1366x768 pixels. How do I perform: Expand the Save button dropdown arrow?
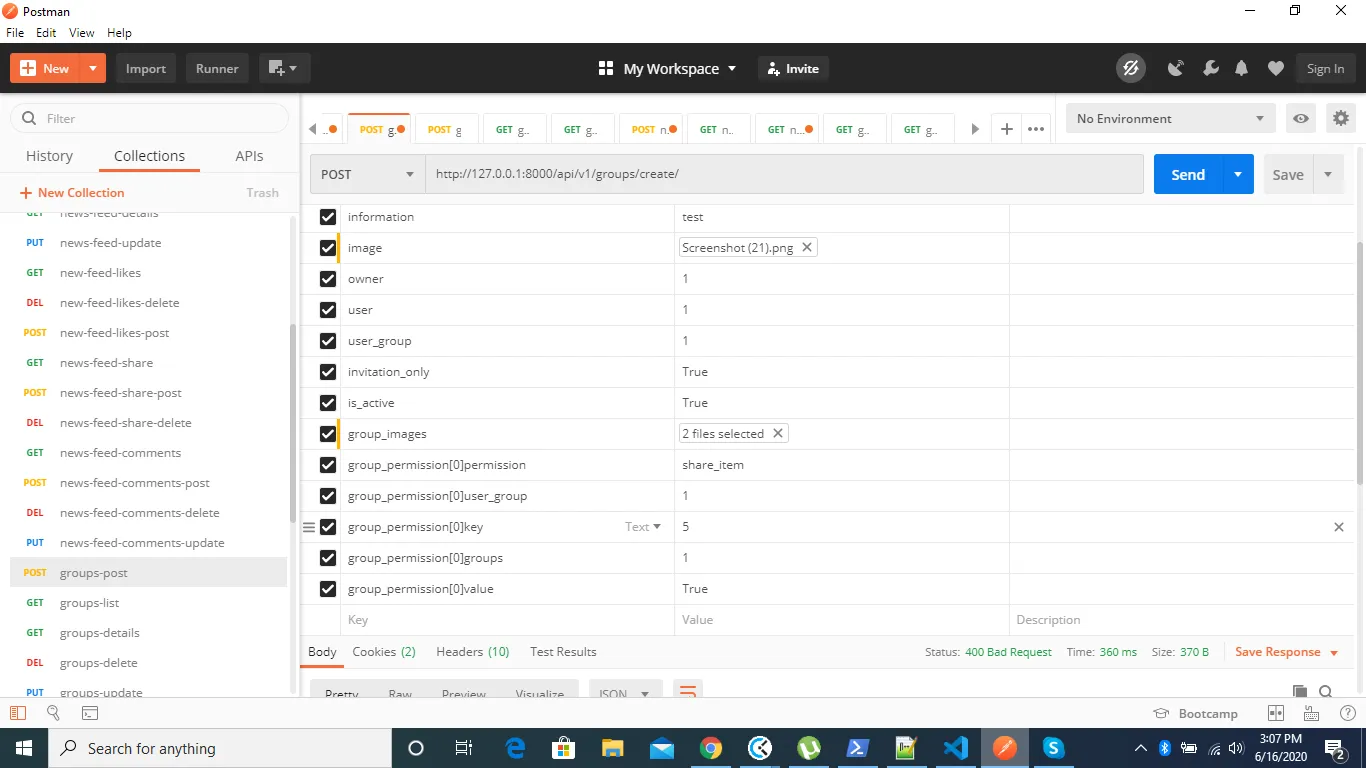[x=1328, y=174]
